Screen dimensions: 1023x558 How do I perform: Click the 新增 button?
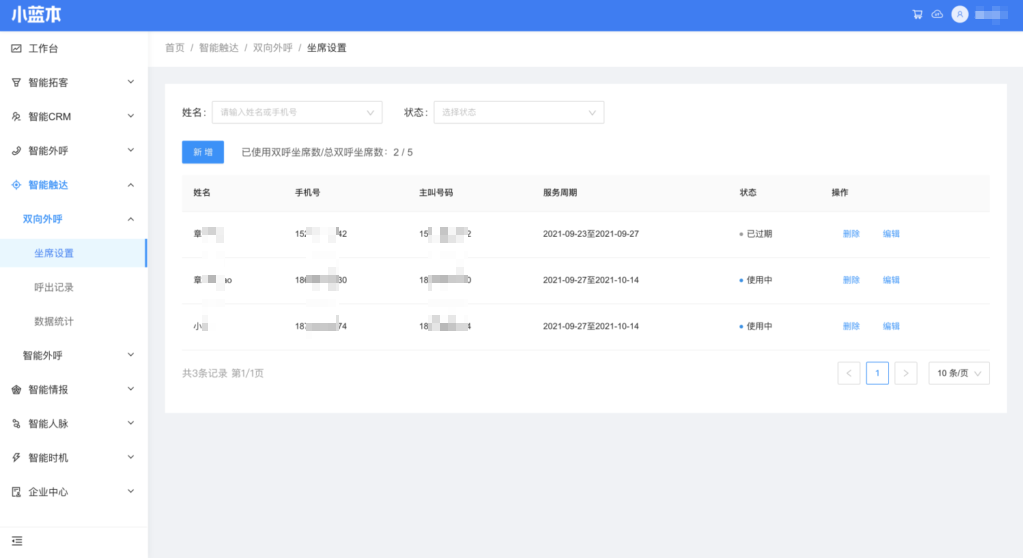[203, 152]
